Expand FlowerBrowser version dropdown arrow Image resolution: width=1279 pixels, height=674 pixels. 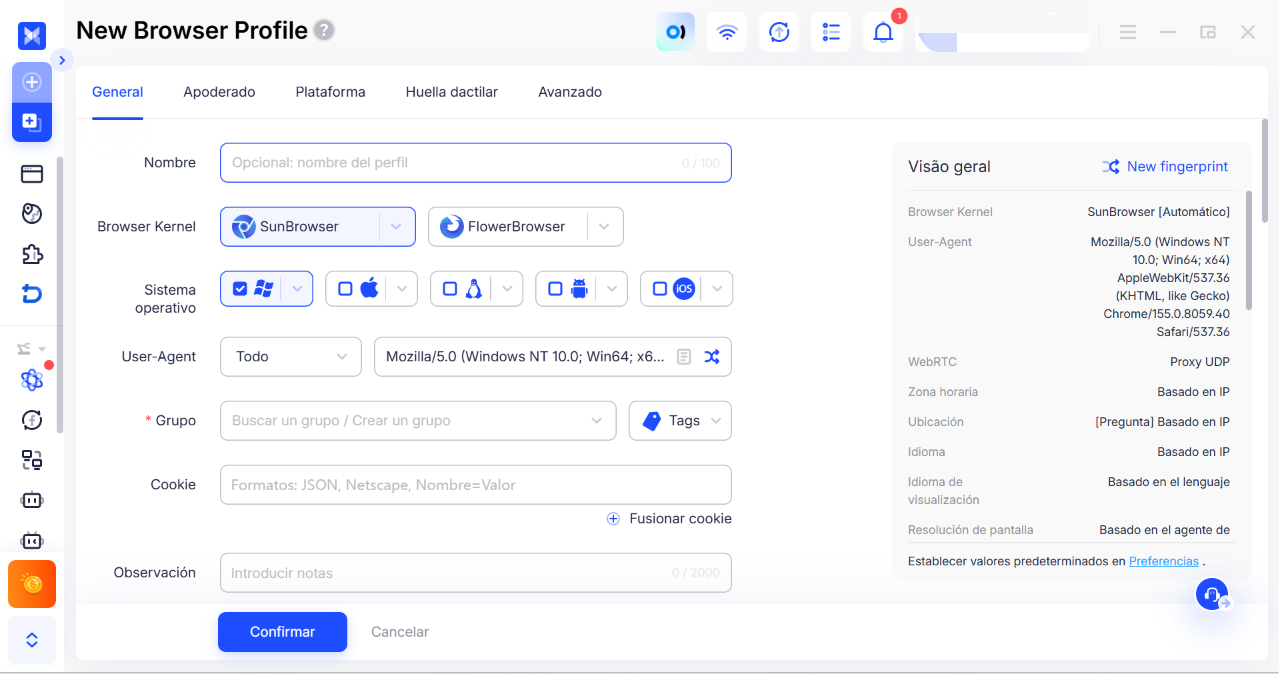[x=605, y=226]
